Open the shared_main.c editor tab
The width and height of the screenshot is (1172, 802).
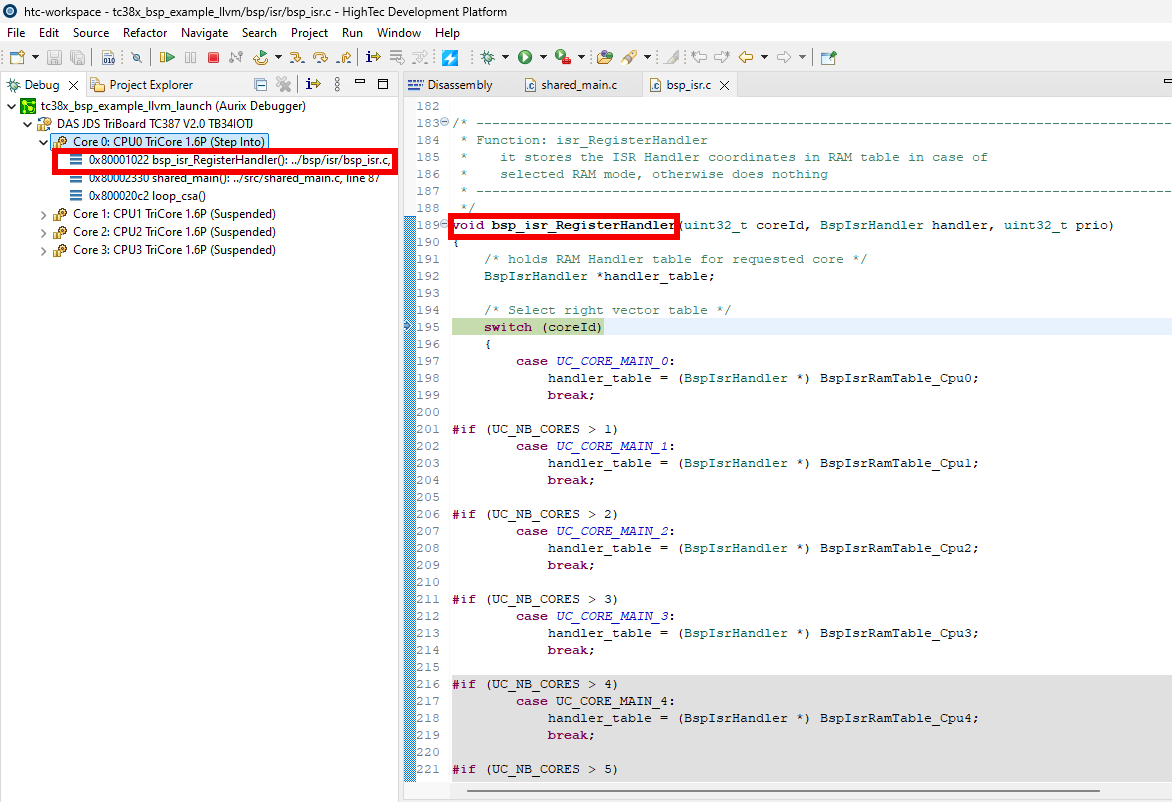[x=578, y=85]
